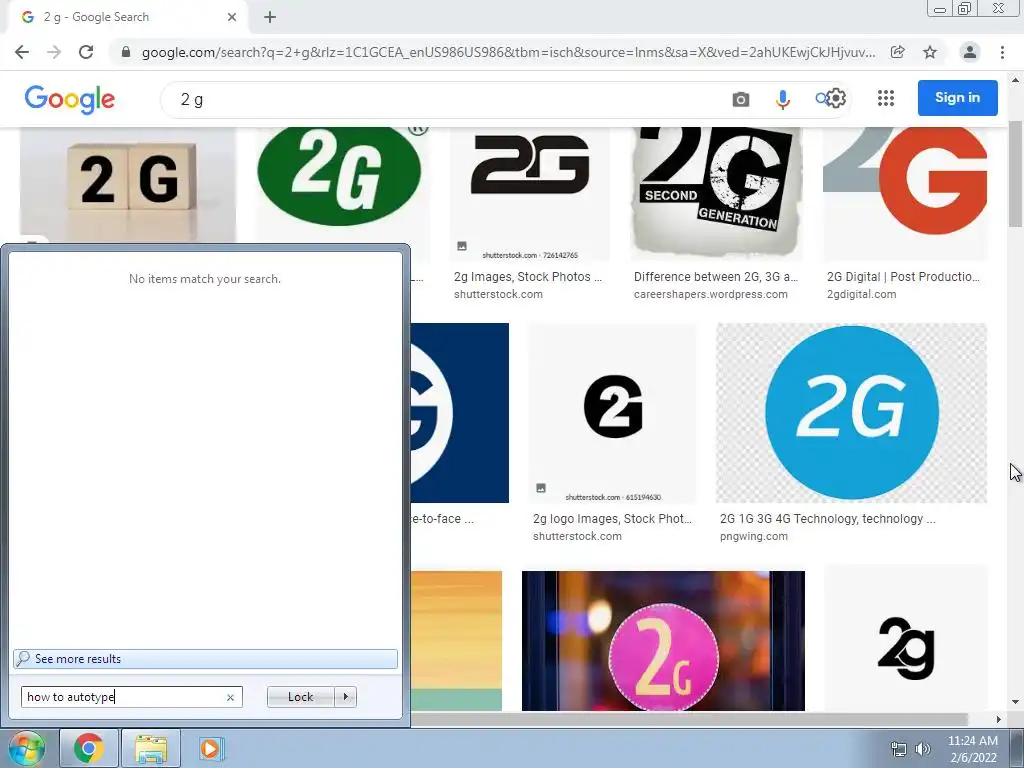Open the '2G Digital | Post Productio...' link
Viewport: 1024px width, 768px height.
pos(903,277)
